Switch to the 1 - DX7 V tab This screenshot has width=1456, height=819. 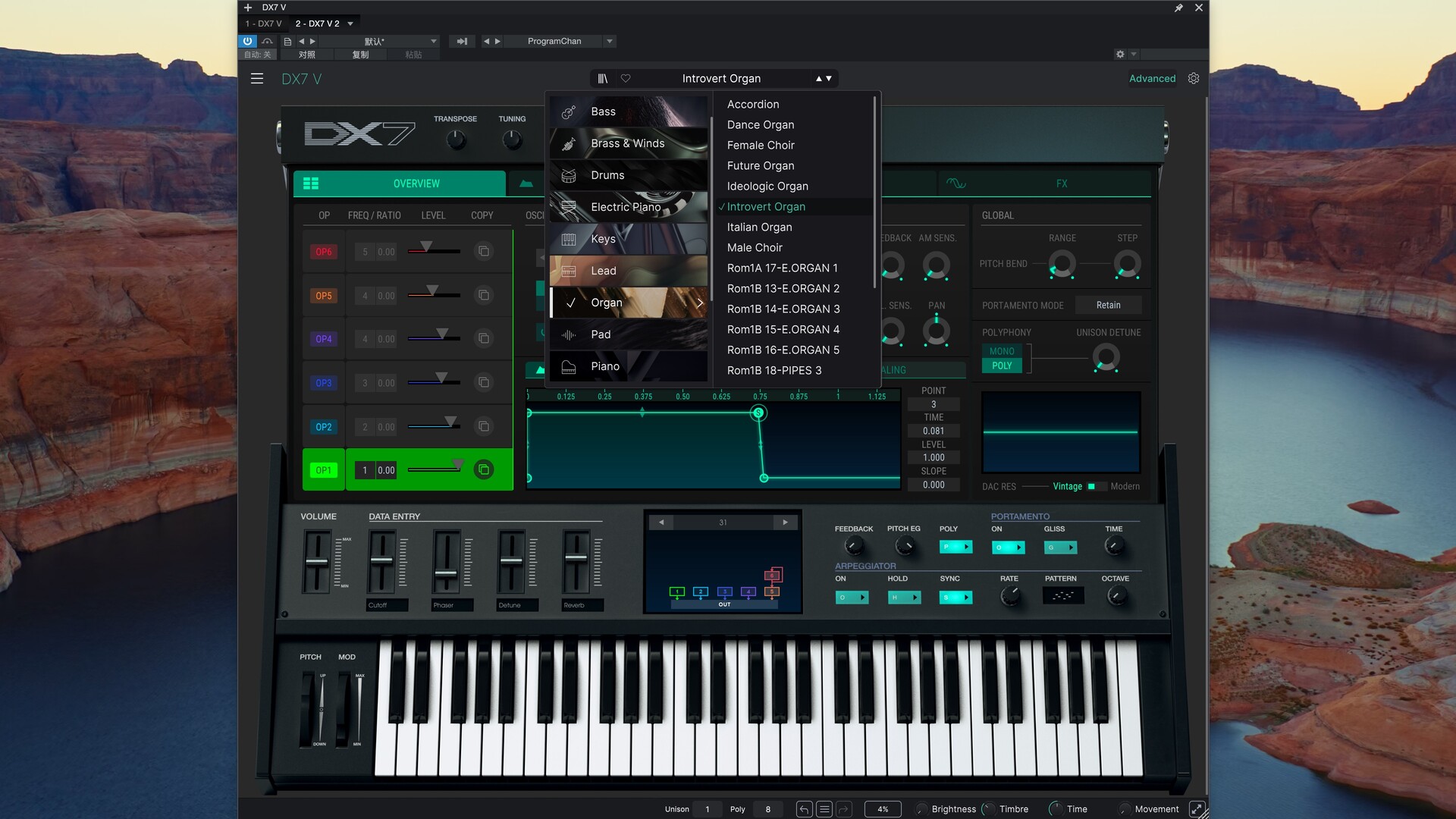[263, 24]
